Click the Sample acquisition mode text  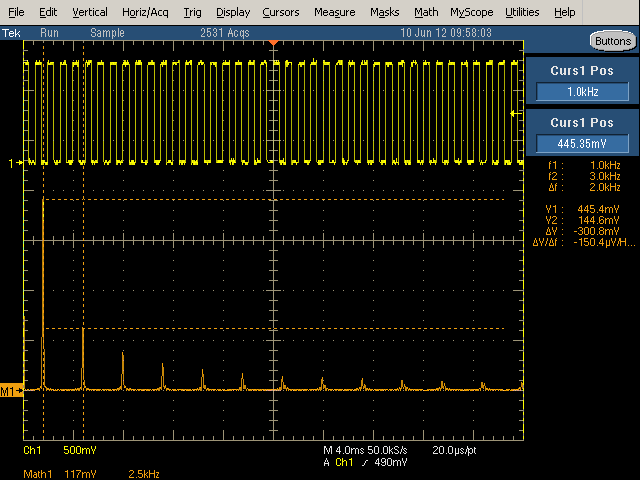(x=107, y=33)
